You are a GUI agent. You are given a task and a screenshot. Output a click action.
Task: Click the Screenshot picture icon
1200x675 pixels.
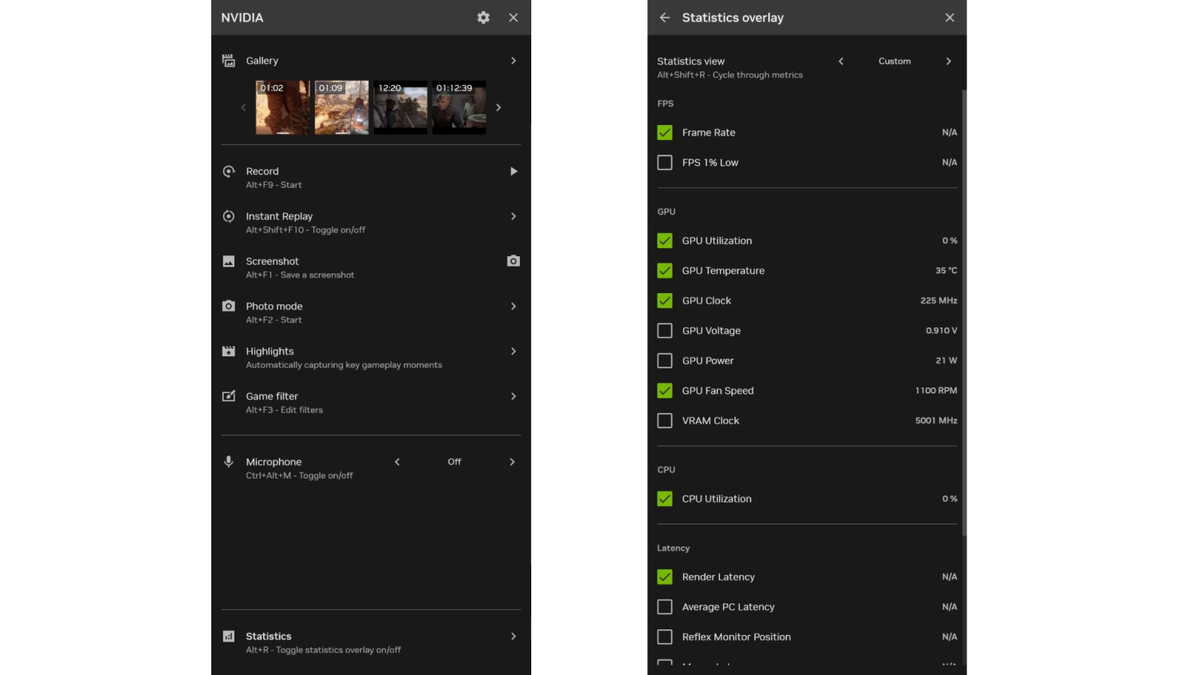229,261
